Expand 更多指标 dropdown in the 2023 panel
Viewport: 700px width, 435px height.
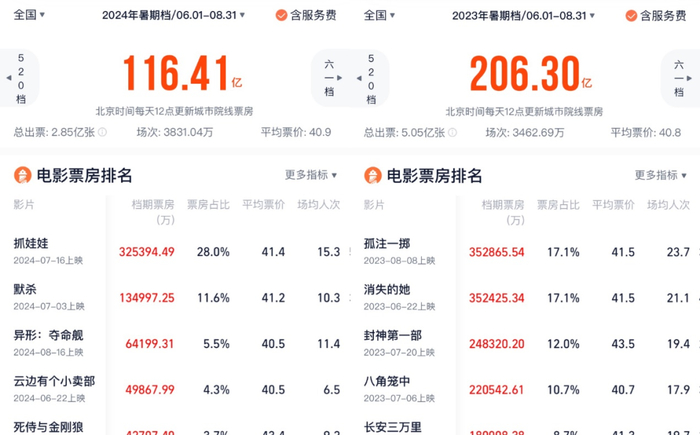coord(661,175)
